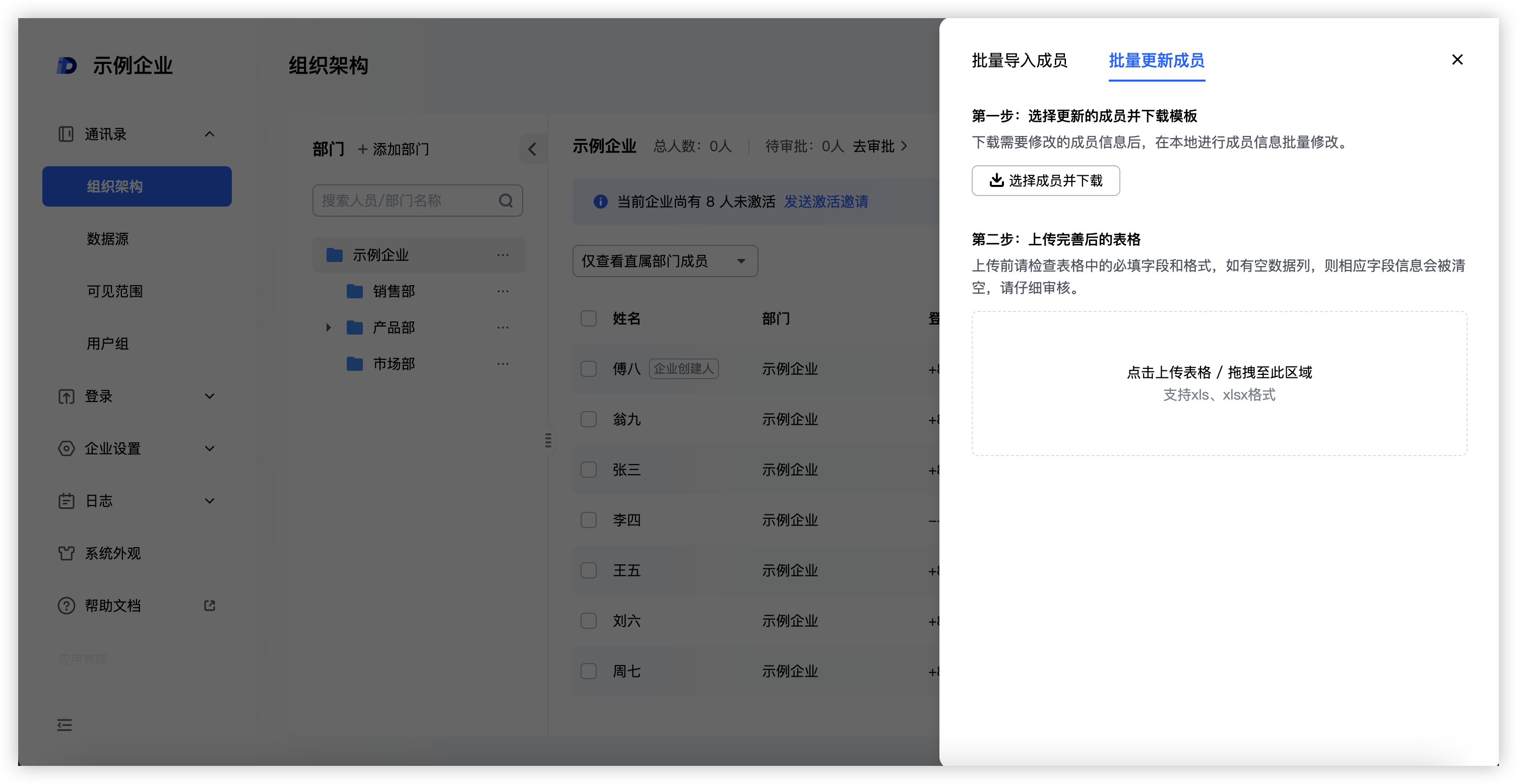Click 发送激活邀请 link

826,202
